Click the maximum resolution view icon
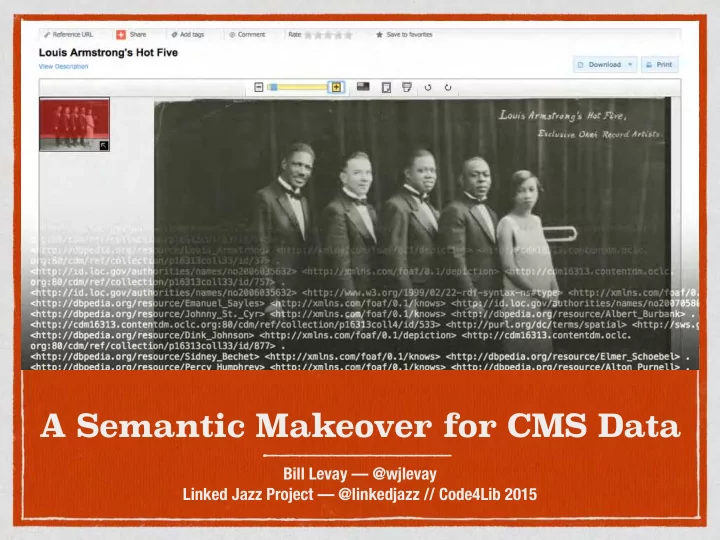This screenshot has height=540, width=720. pyautogui.click(x=363, y=86)
